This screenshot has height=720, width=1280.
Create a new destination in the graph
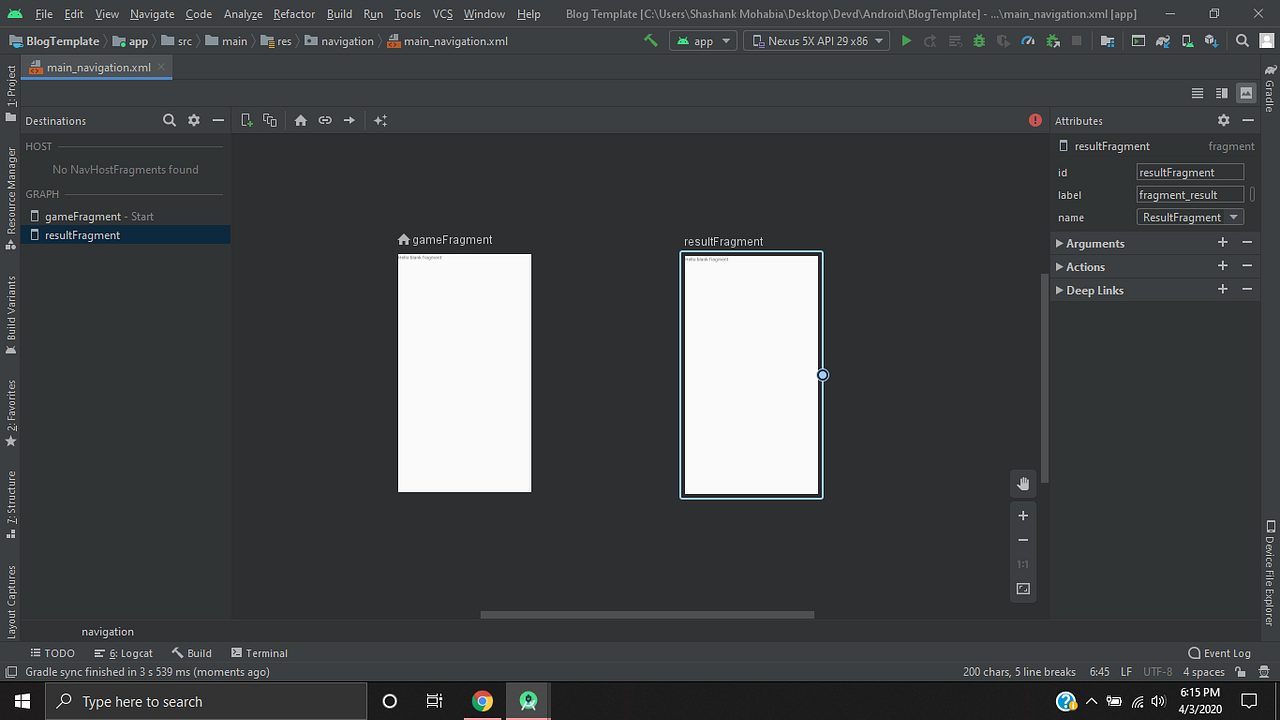(x=244, y=120)
